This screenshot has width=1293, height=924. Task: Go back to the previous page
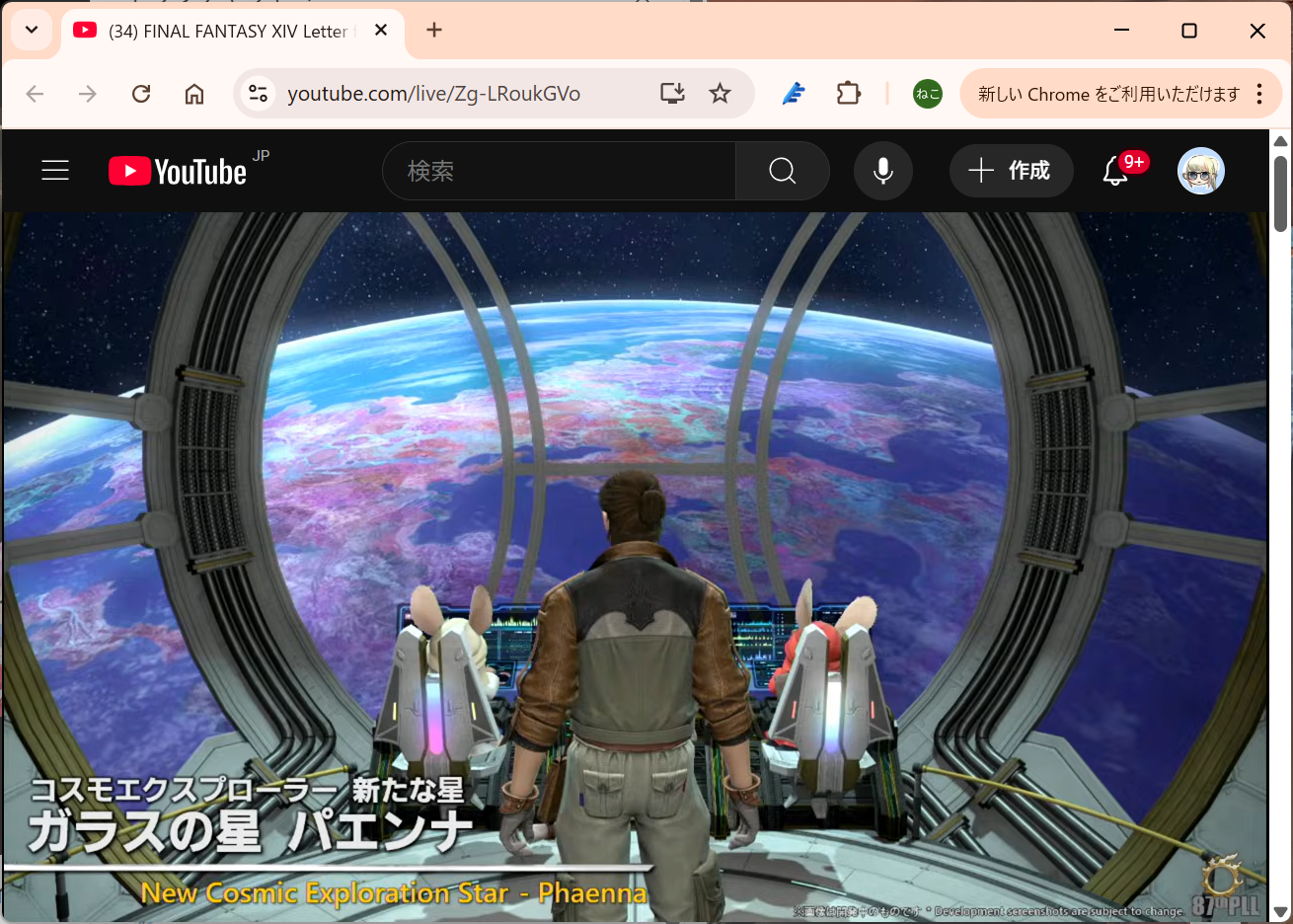click(36, 94)
